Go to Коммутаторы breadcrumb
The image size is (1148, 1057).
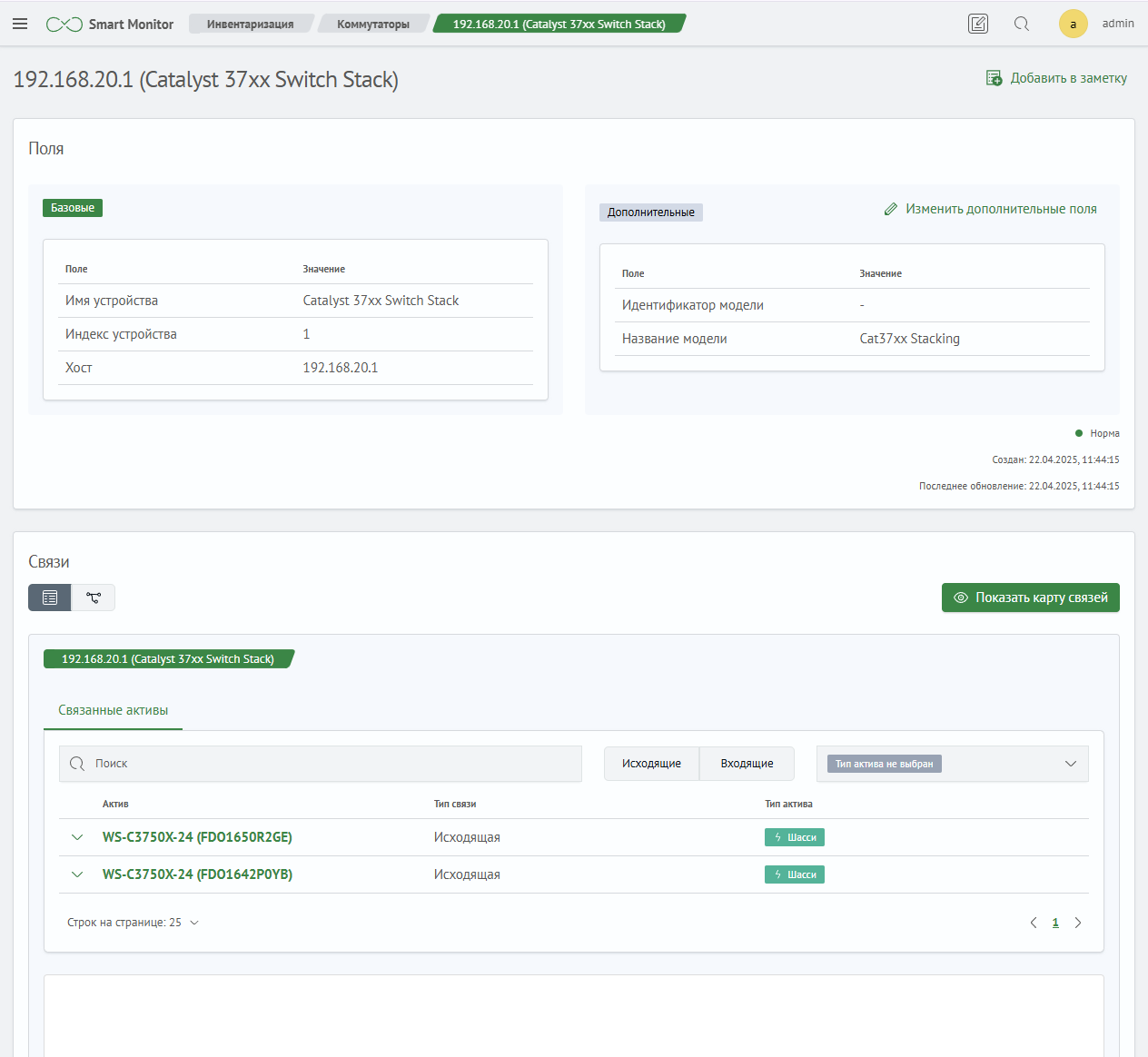(373, 25)
